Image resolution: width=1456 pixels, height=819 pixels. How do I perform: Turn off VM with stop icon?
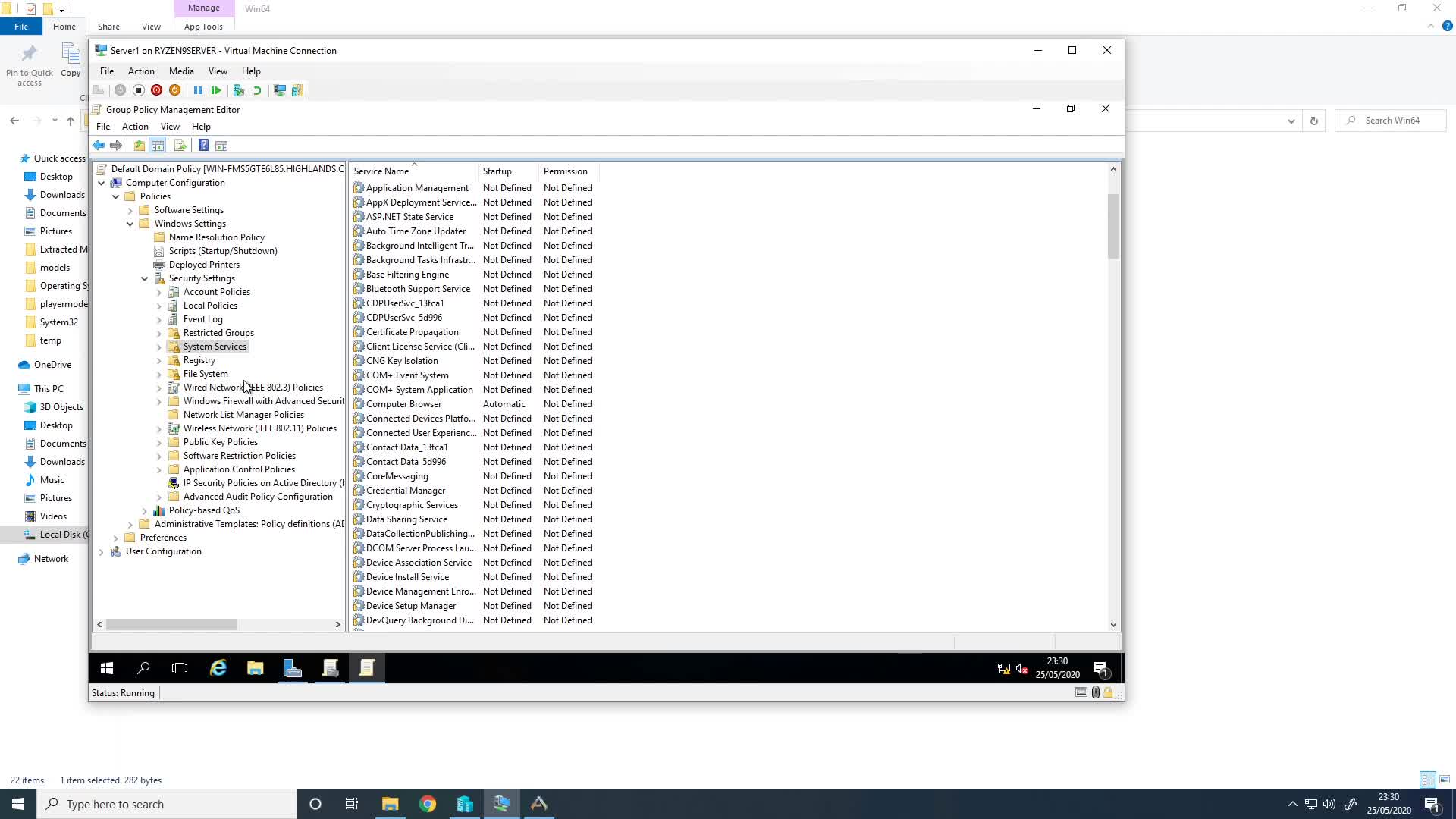139,90
